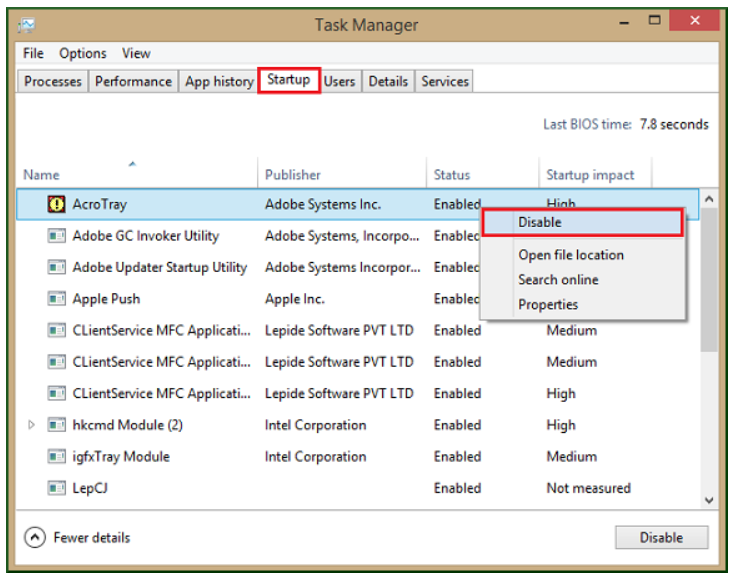Switch to the Performance tab
Viewport: 729px width, 578px height.
(x=133, y=81)
